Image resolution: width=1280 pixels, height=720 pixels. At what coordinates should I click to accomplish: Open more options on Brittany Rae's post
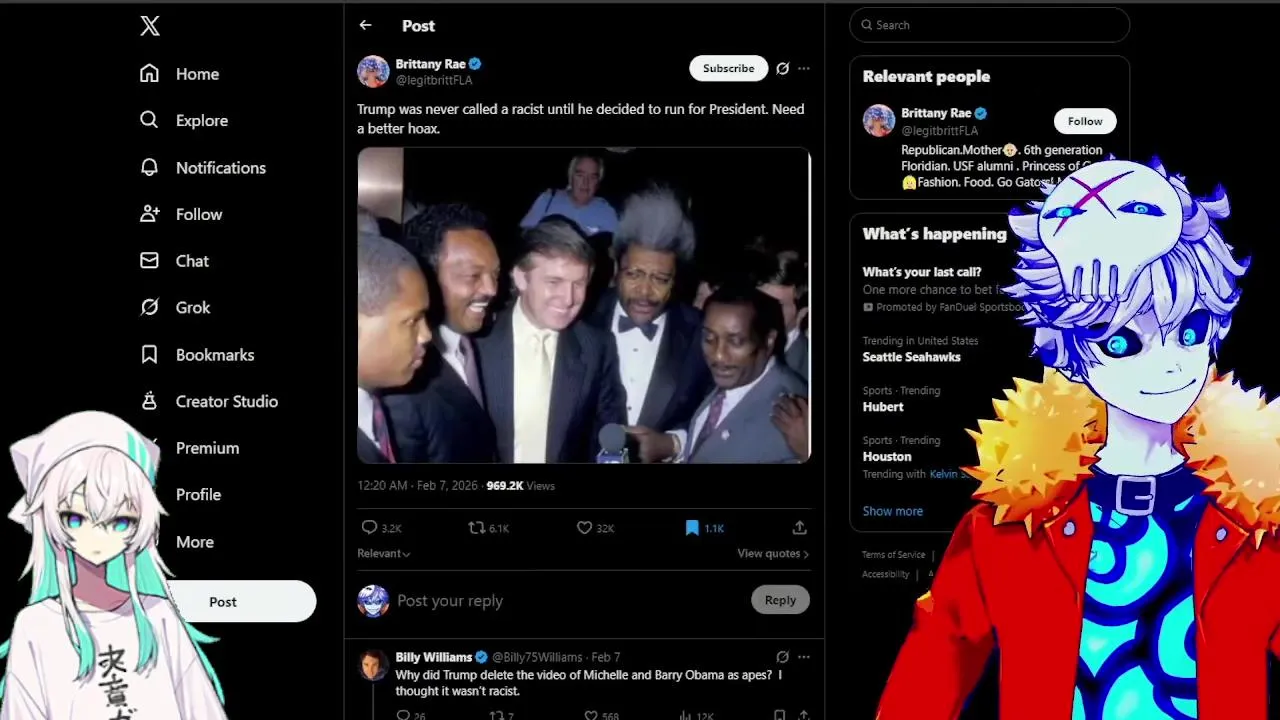point(804,68)
